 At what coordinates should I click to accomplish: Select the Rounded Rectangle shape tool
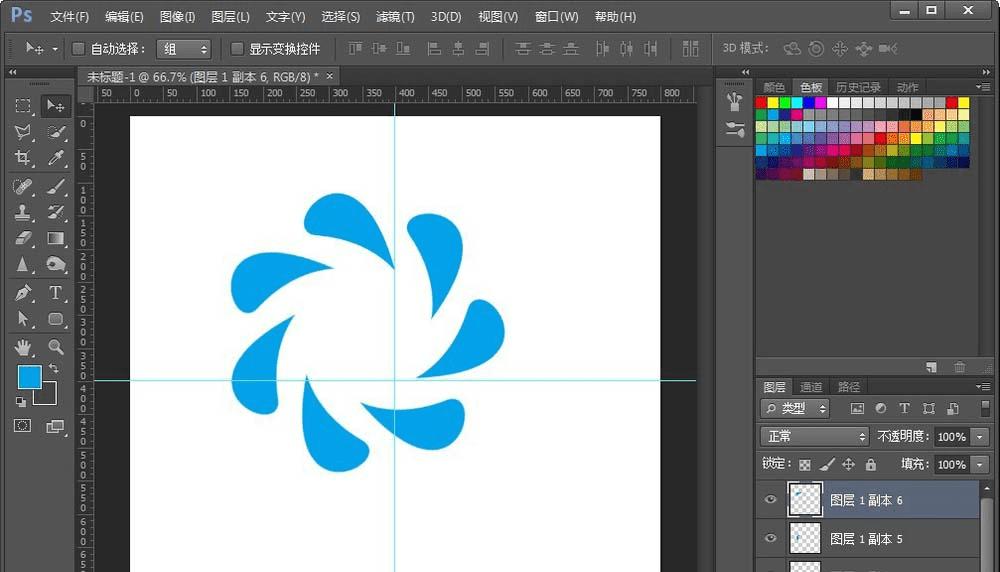coord(55,318)
